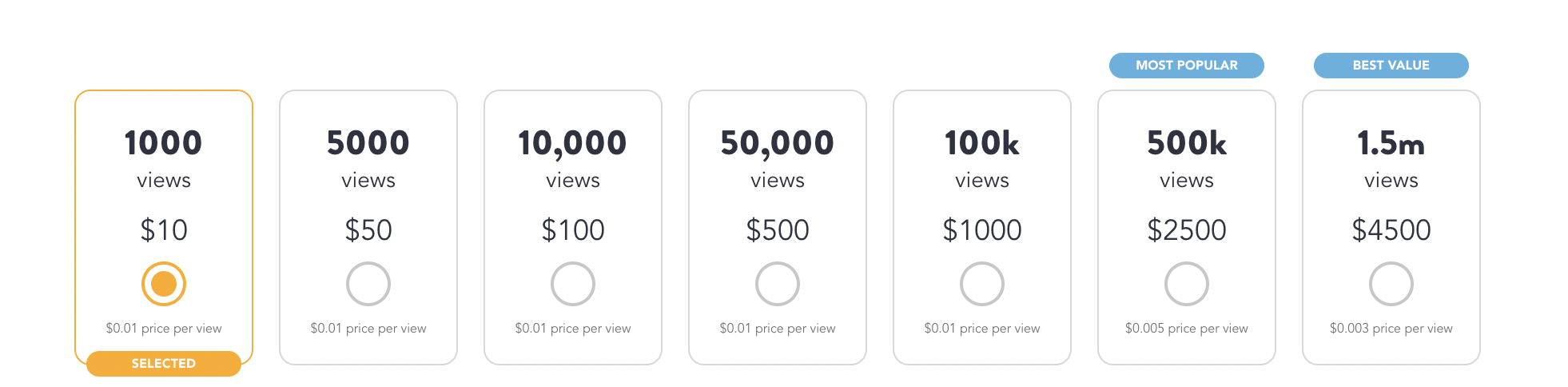Click the $1000 price text

point(982,230)
